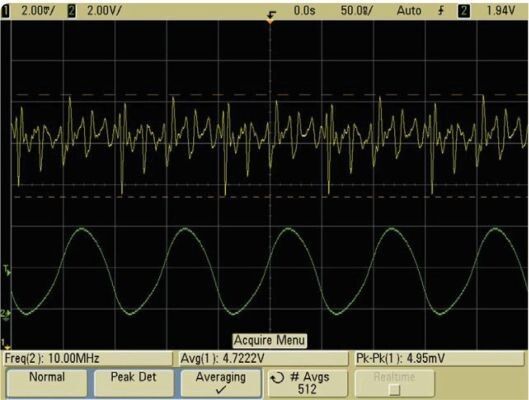This screenshot has width=529, height=400.
Task: Click the channel 1 indicator in header
Action: [x=5, y=11]
